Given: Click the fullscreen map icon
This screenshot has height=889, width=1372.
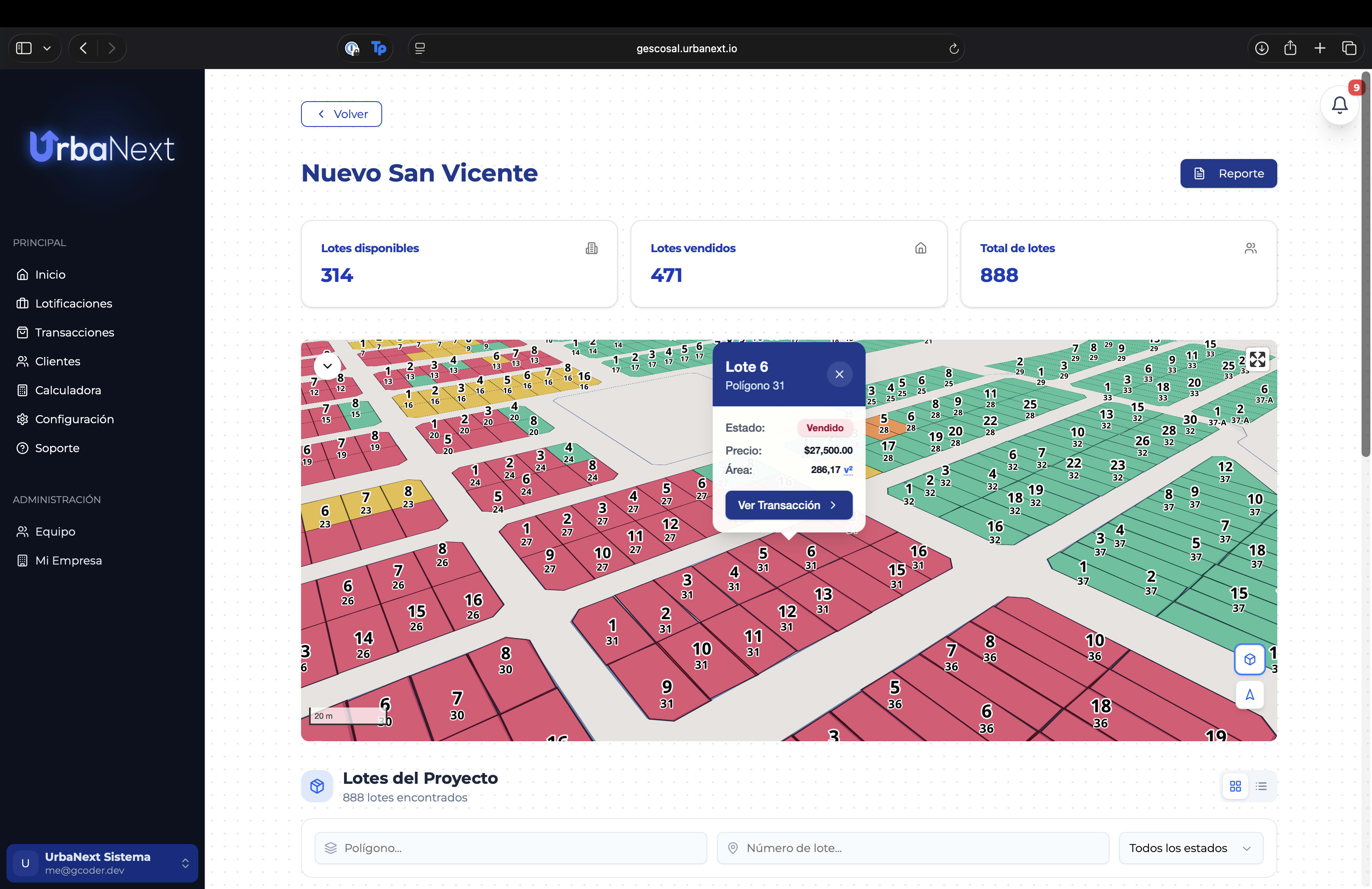Looking at the screenshot, I should coord(1257,359).
